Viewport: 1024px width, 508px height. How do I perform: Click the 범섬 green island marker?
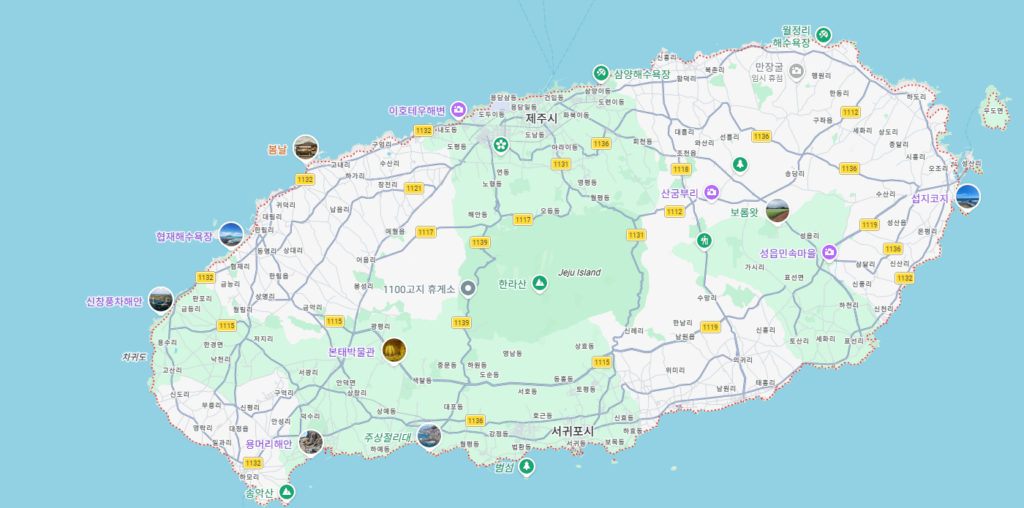(526, 467)
